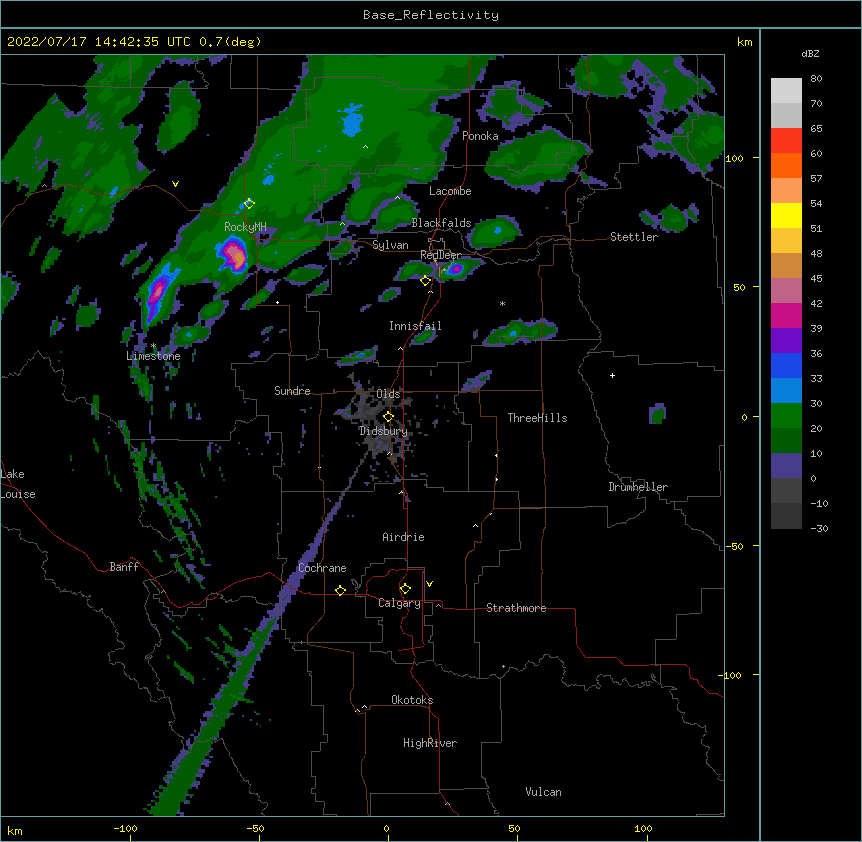
Task: Select the white plus marker north of Drumheller
Action: [x=612, y=375]
